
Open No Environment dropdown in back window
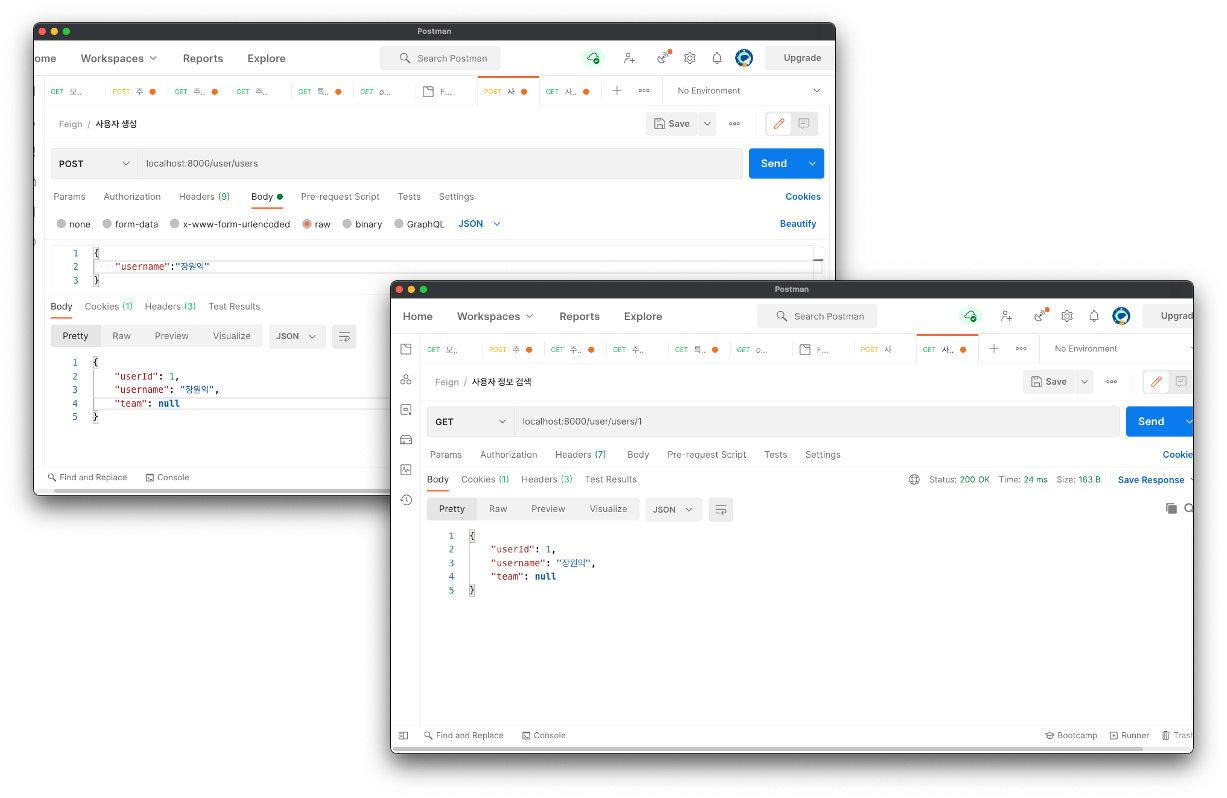(748, 90)
